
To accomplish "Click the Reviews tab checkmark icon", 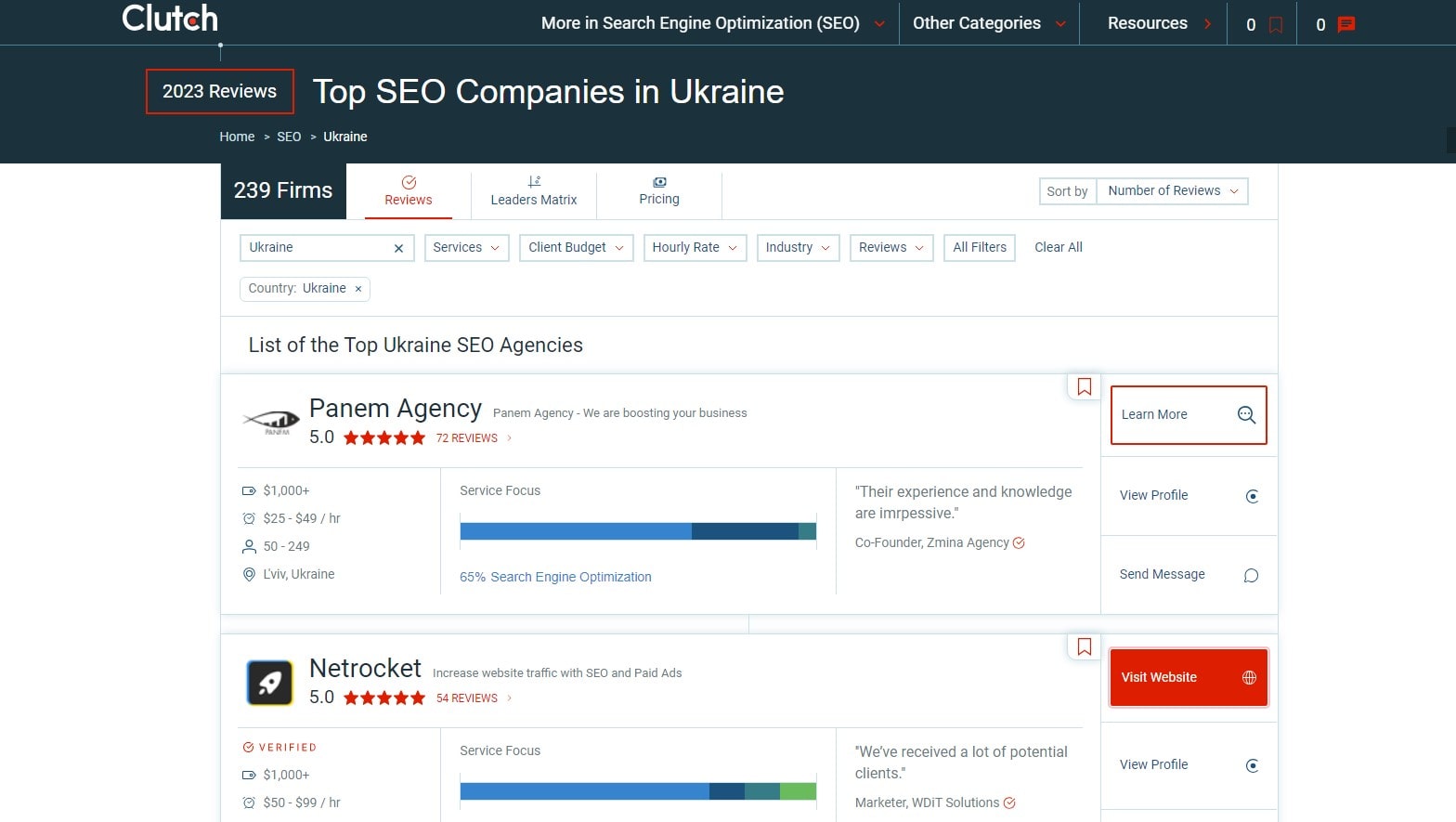I will [409, 182].
